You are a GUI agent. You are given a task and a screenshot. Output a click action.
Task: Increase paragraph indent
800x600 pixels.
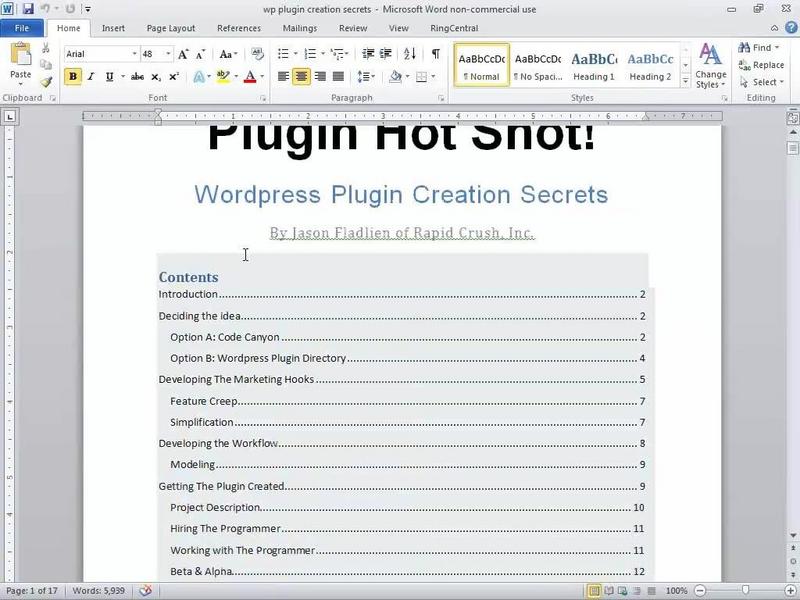386,54
